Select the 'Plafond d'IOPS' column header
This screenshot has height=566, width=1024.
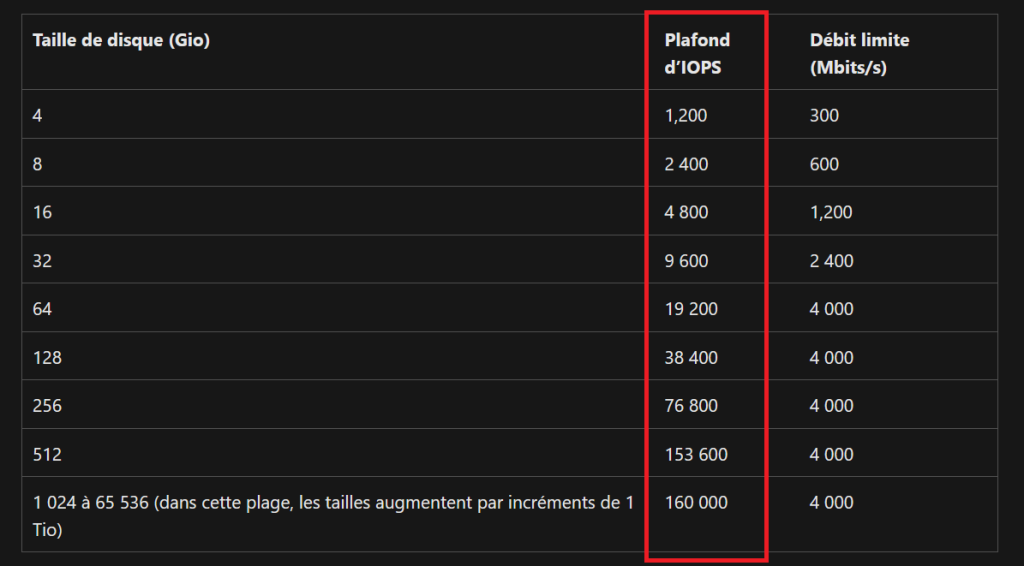pyautogui.click(x=697, y=54)
